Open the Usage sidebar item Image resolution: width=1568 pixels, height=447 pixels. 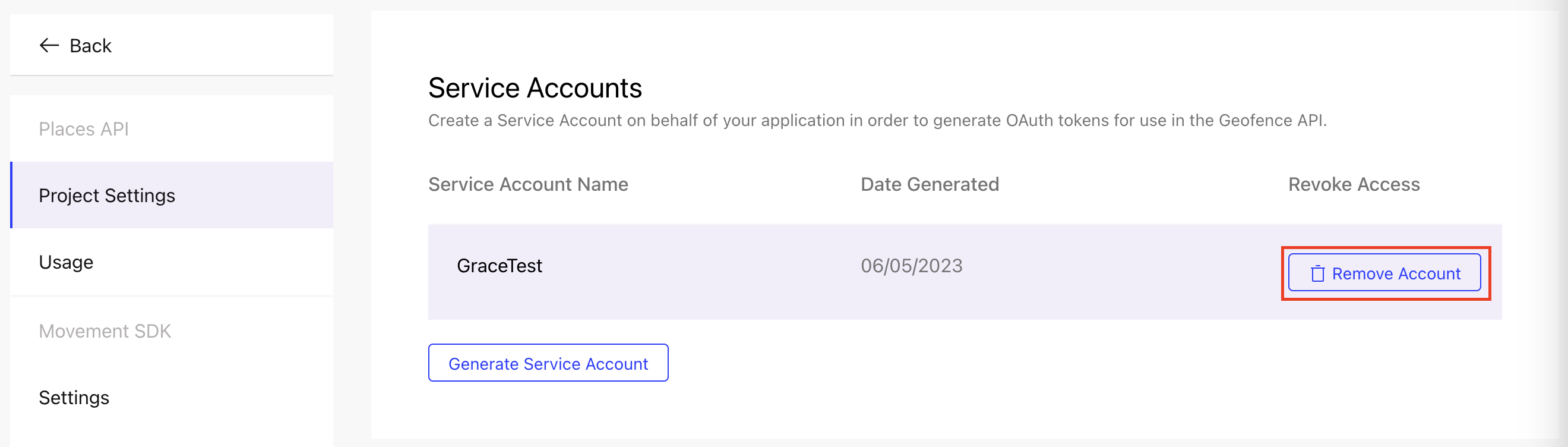(x=66, y=263)
